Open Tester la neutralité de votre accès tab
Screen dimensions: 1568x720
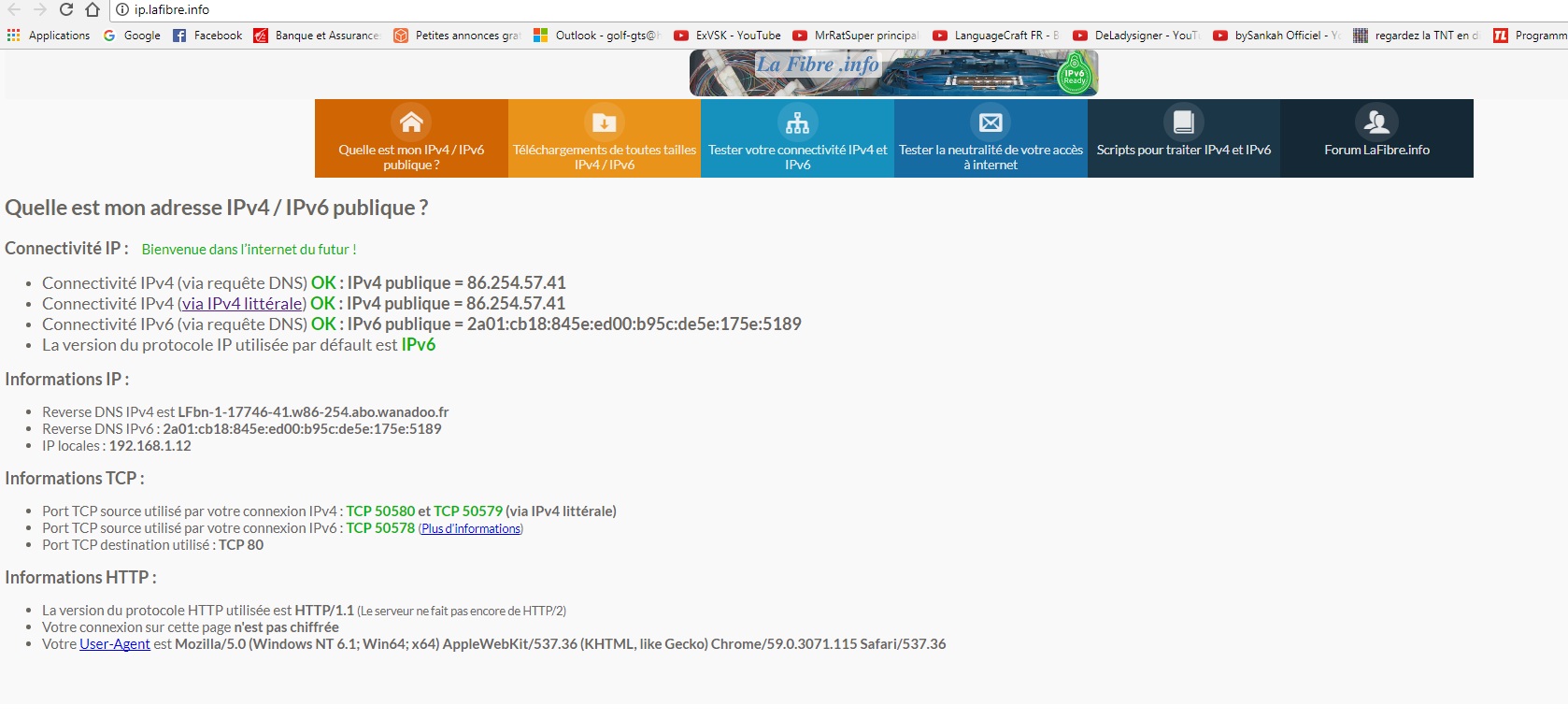point(991,138)
